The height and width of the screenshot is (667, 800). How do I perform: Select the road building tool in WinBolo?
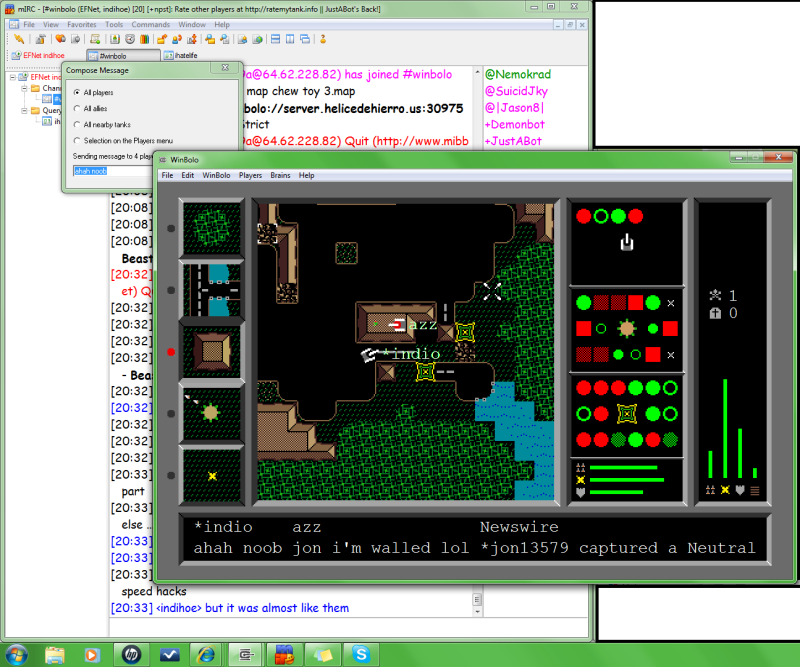(211, 290)
